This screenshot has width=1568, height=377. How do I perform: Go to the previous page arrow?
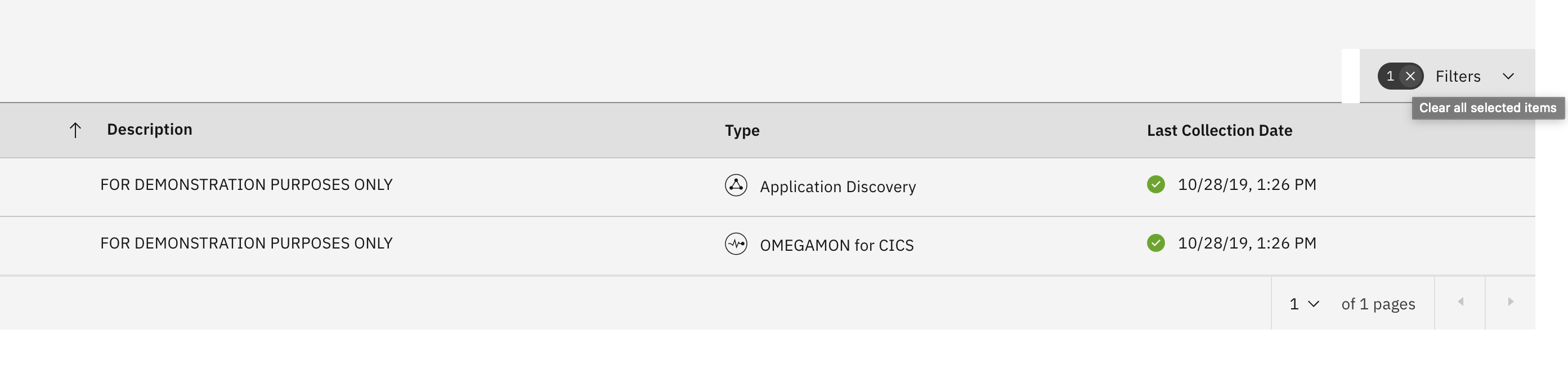(x=1459, y=302)
